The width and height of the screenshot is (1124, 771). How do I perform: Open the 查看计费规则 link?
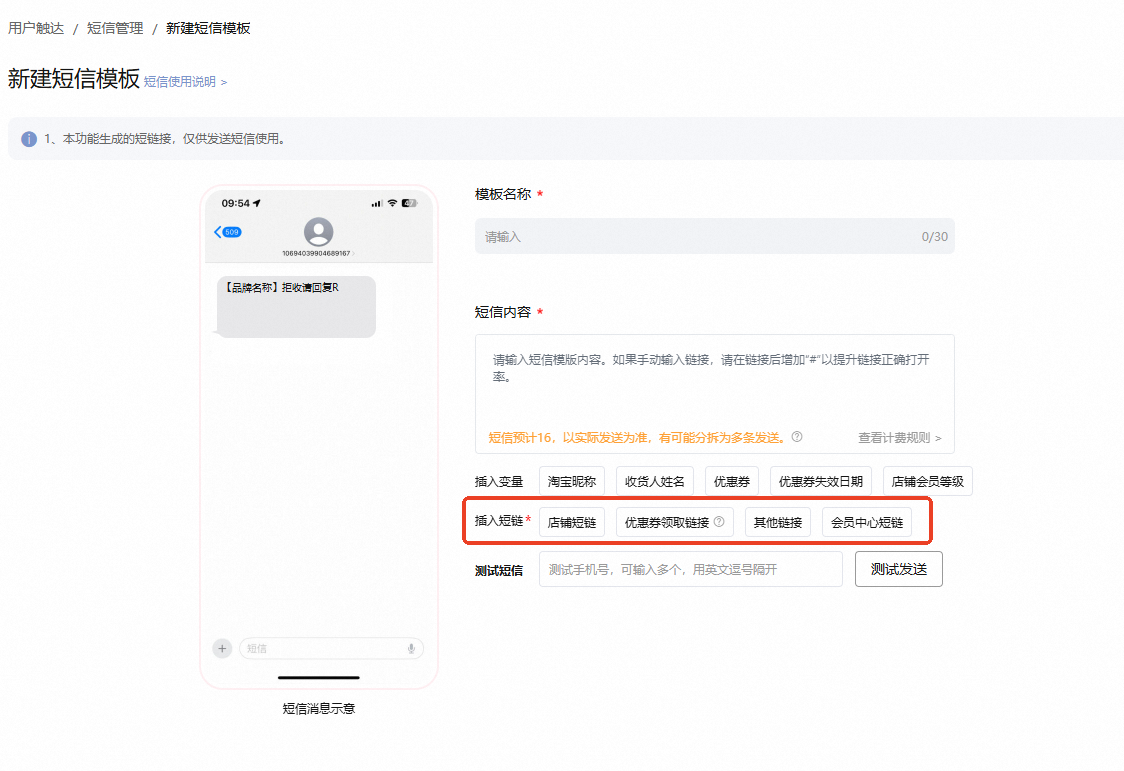coord(900,438)
